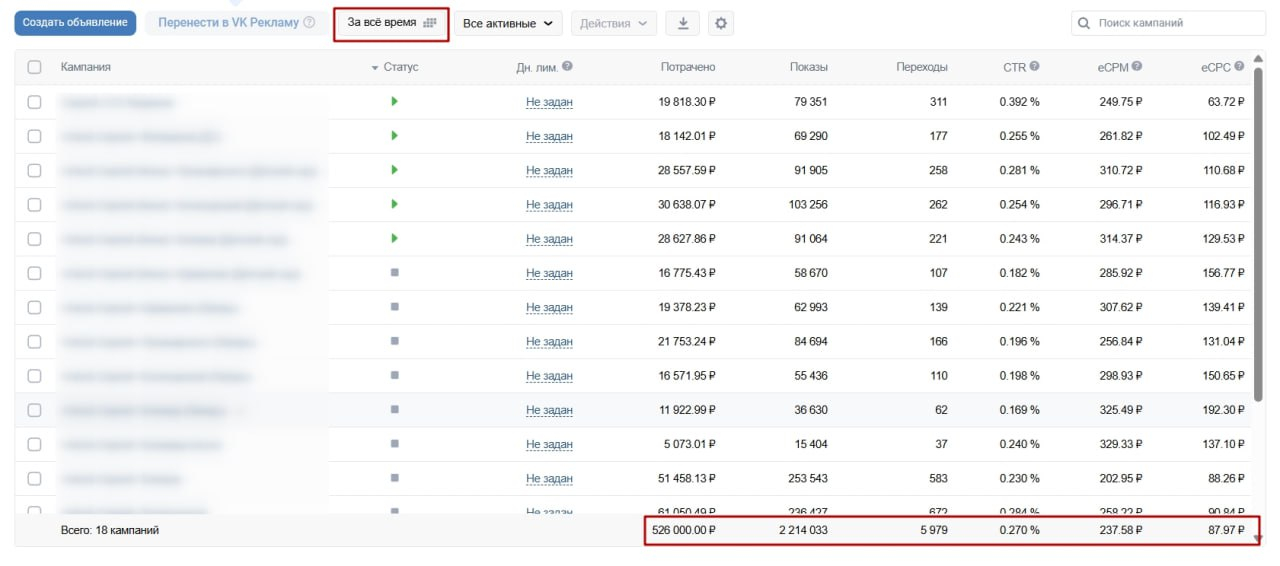Click the help icon next to CTR header

coord(1034,66)
